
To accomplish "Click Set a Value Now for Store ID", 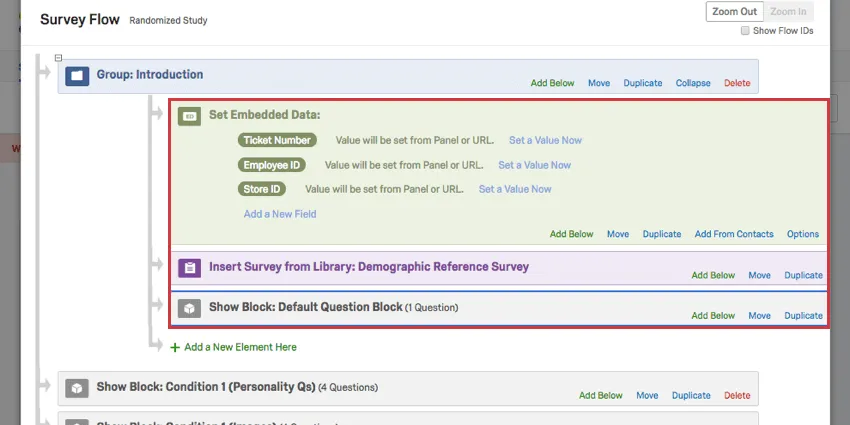I will (x=515, y=189).
